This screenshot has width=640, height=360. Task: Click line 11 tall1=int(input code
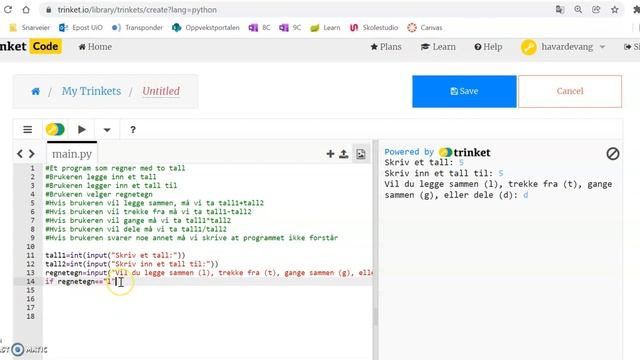click(115, 256)
